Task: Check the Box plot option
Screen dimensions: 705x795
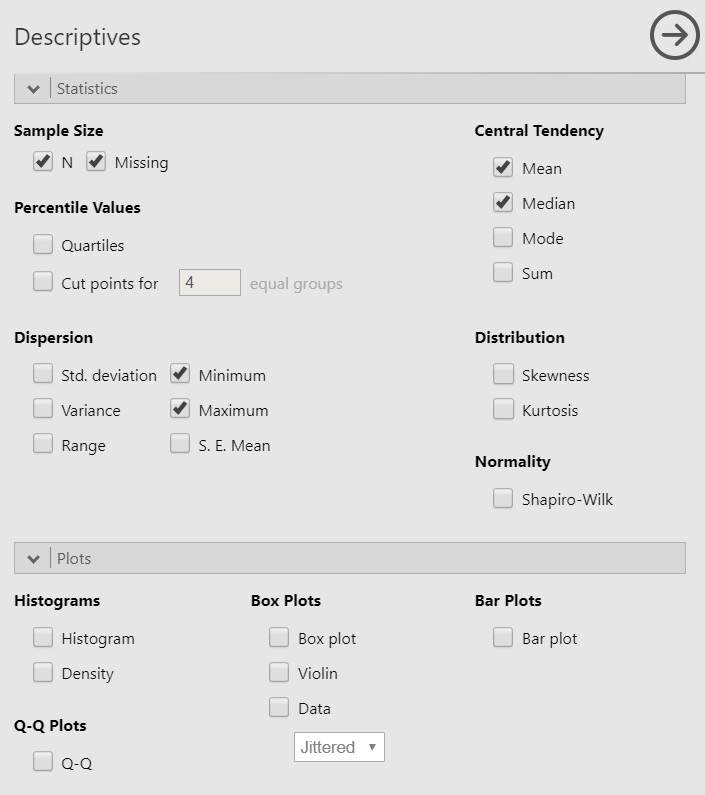Action: [279, 637]
